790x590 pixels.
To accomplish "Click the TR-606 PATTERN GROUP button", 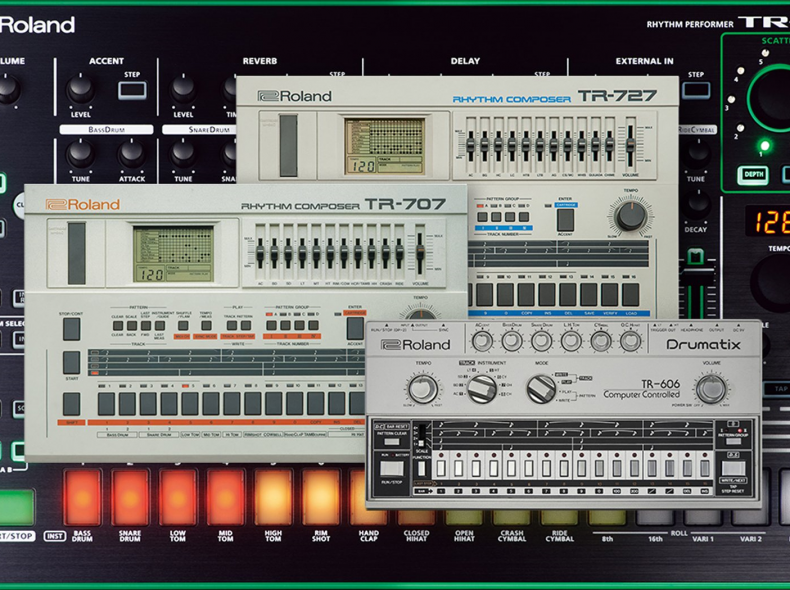I will (x=733, y=442).
